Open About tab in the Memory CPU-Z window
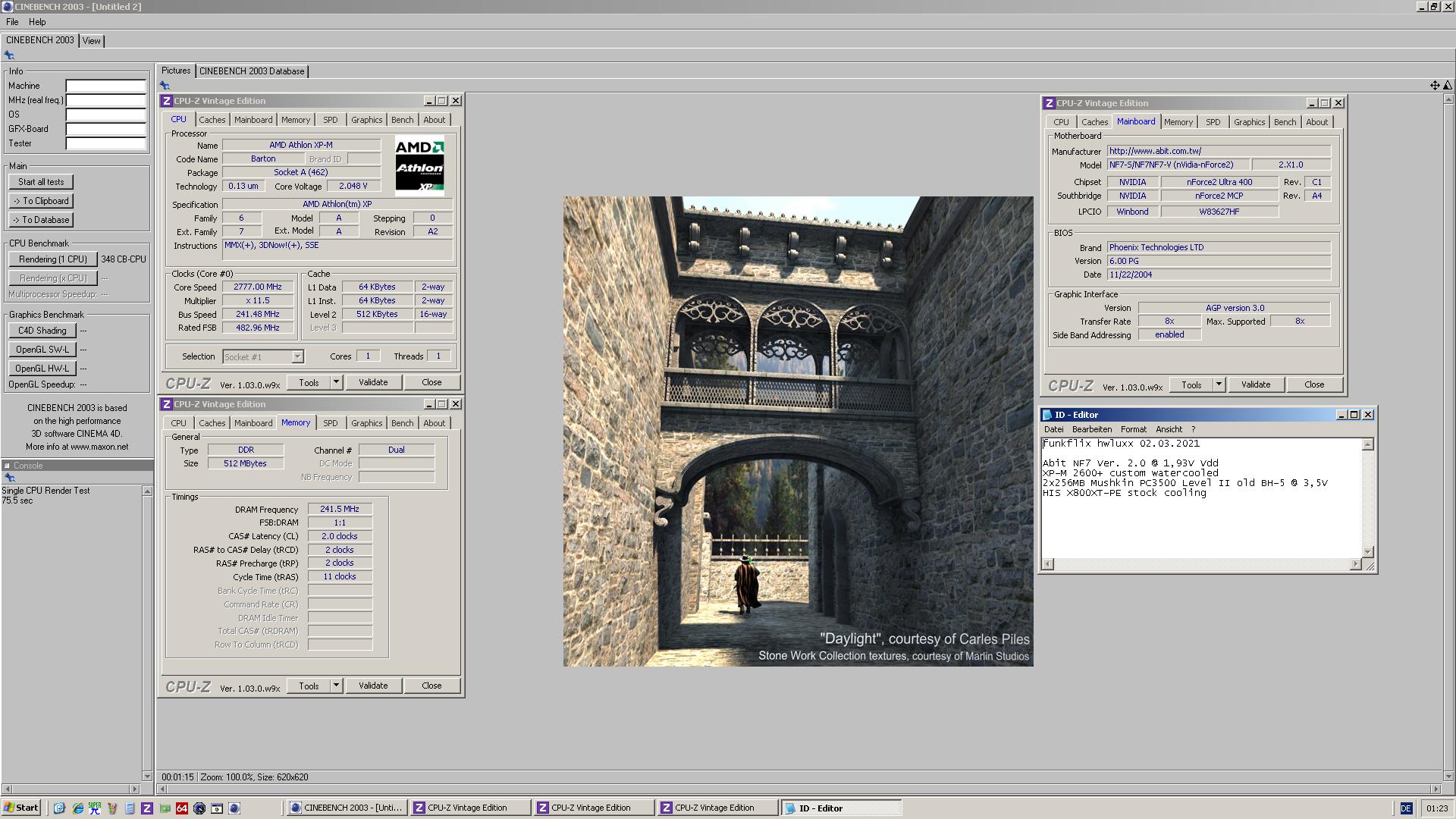 (x=435, y=423)
